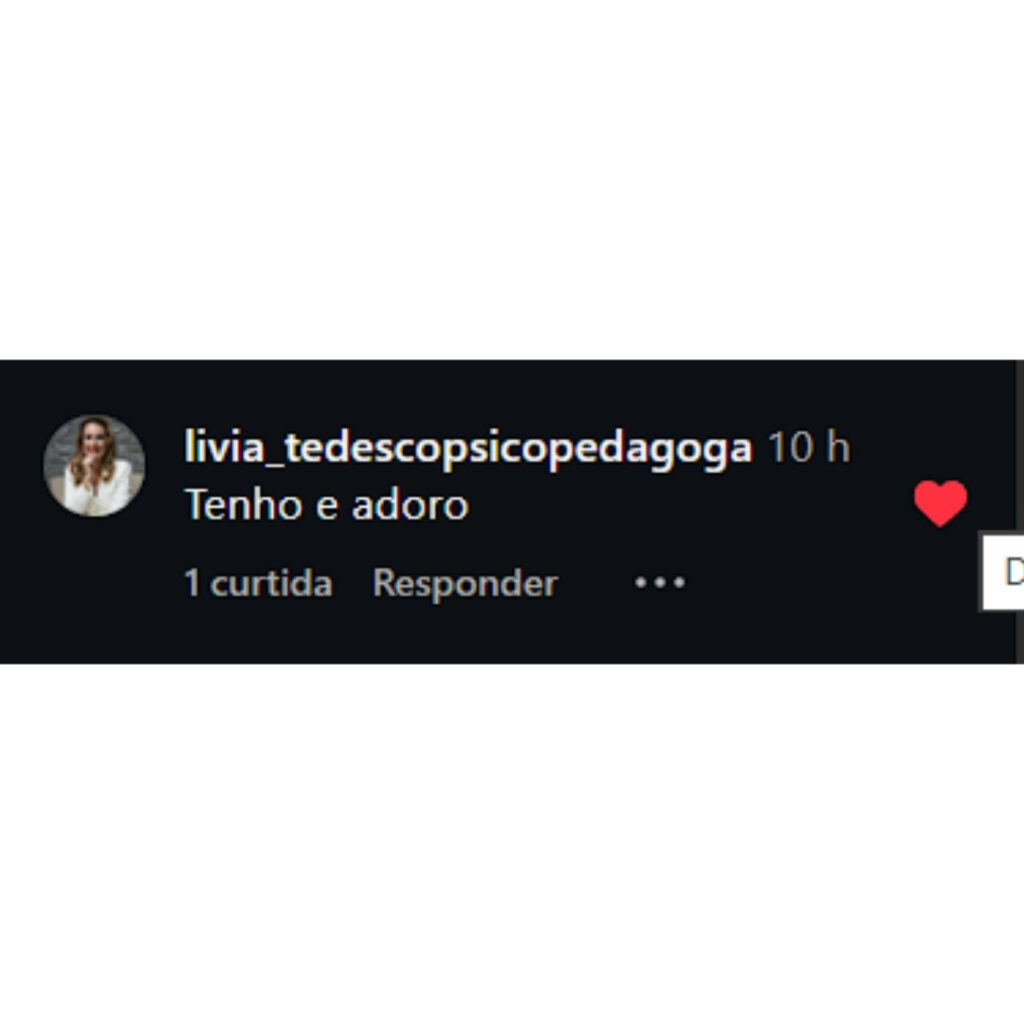Toggle the like heart on Livia's comment
The height and width of the screenshot is (1024, 1024).
pyautogui.click(x=940, y=503)
